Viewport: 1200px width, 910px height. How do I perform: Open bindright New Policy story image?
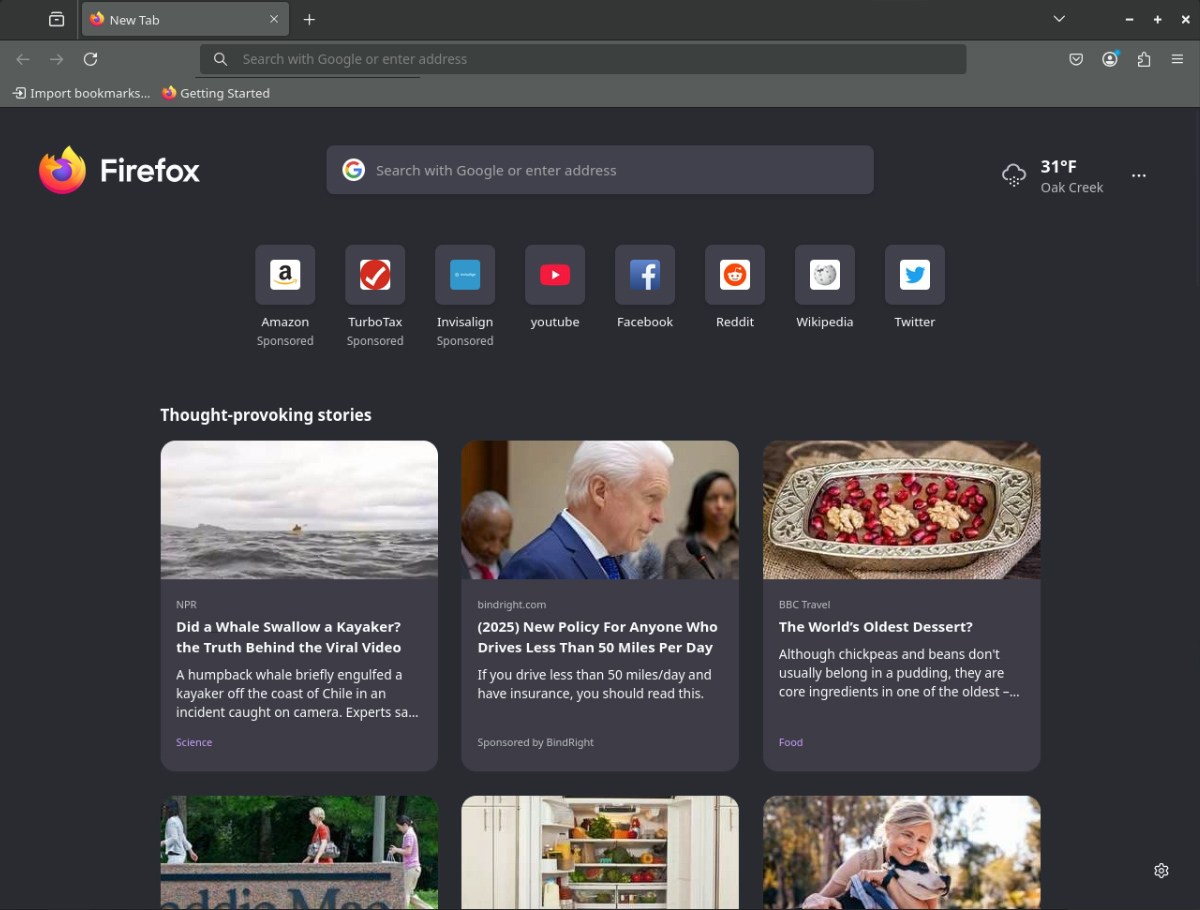tap(600, 510)
